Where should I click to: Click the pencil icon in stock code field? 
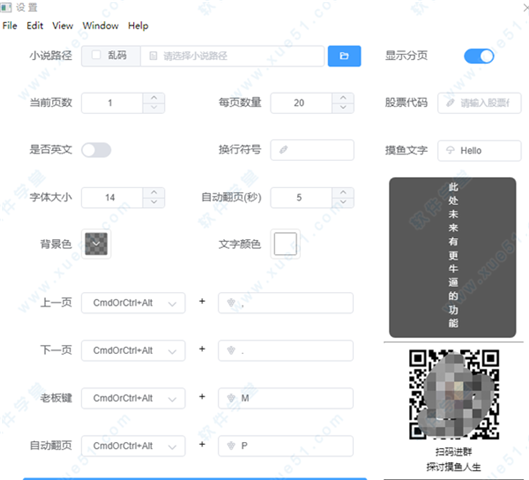pyautogui.click(x=450, y=103)
